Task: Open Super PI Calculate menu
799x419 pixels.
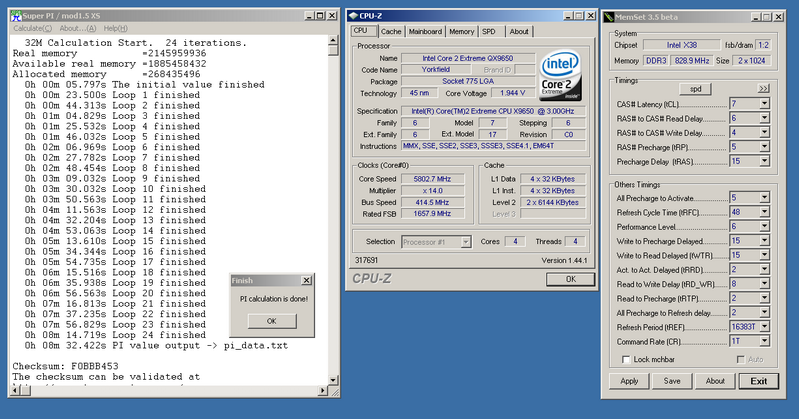Action: point(32,29)
